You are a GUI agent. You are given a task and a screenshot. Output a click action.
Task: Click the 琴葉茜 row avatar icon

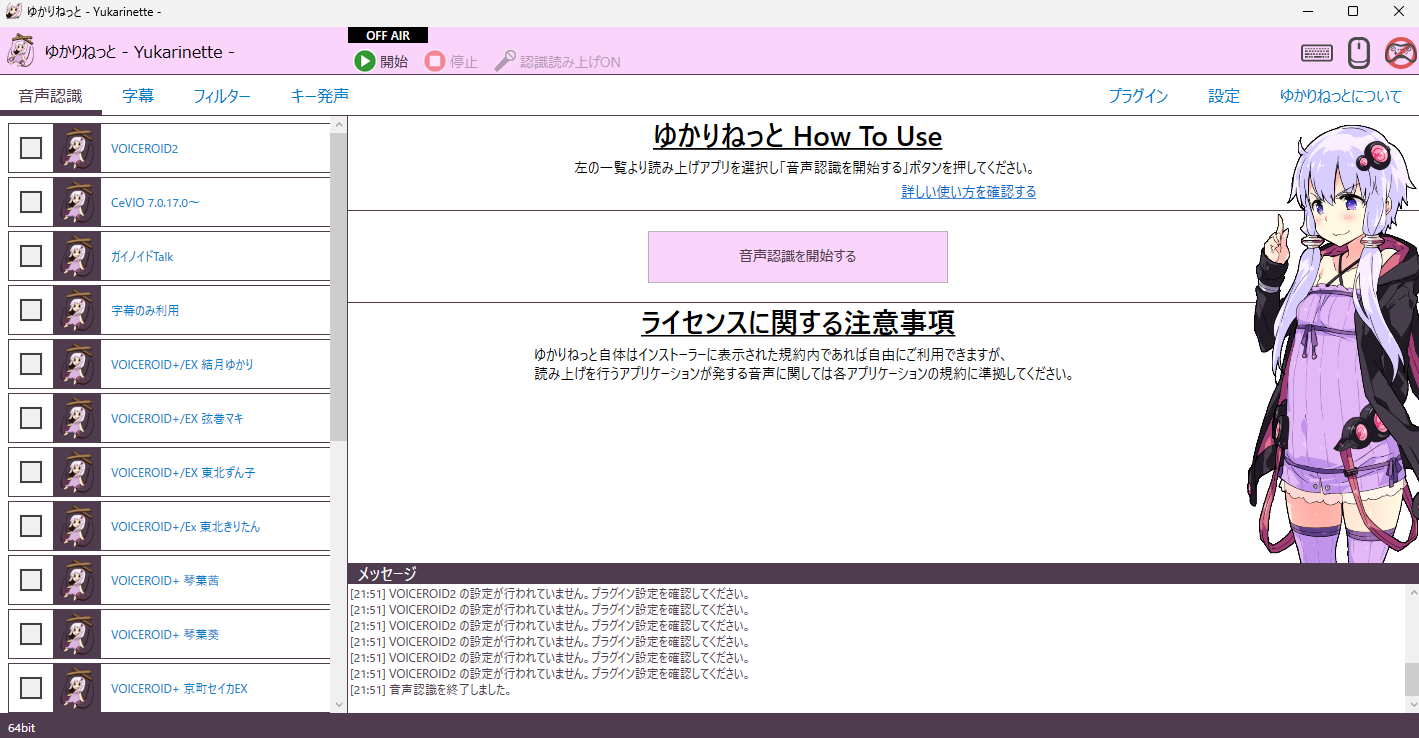click(77, 580)
